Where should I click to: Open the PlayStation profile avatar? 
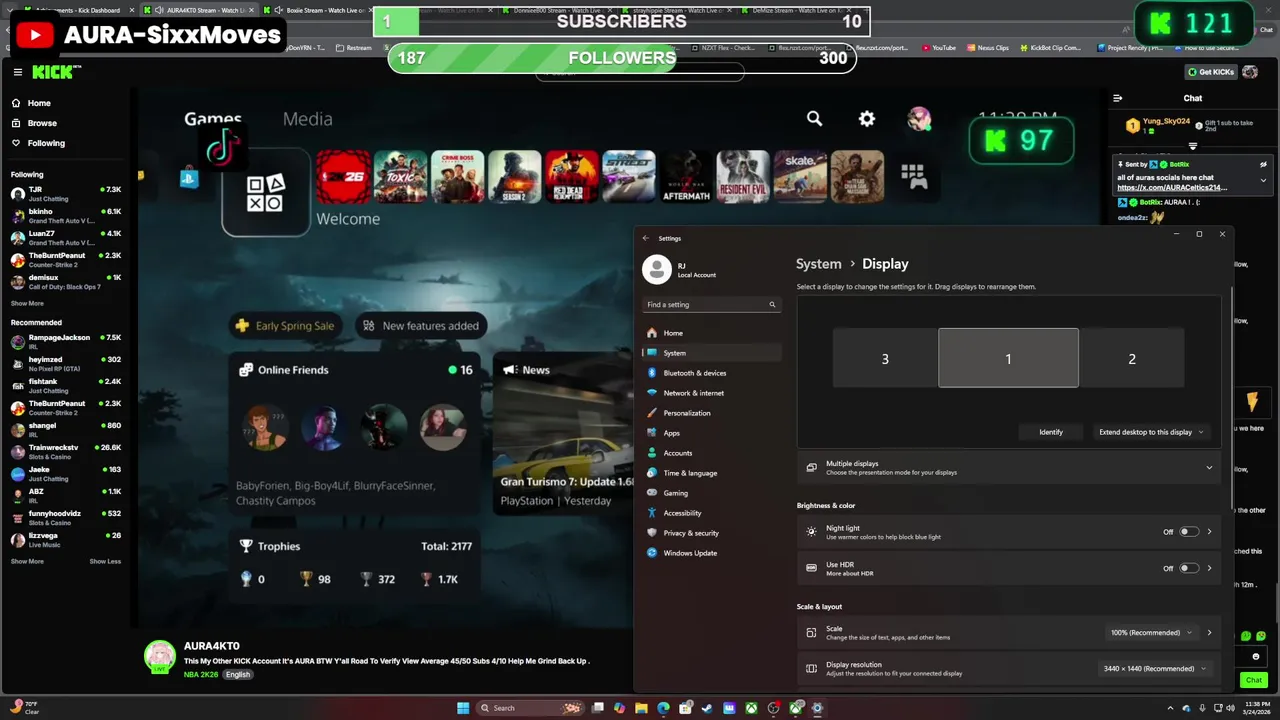point(919,119)
